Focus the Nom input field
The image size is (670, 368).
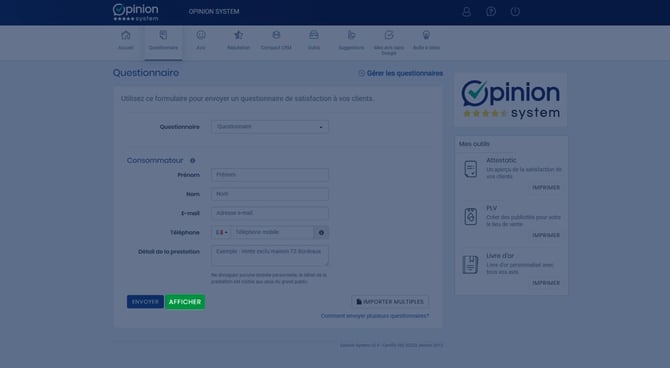[x=270, y=194]
